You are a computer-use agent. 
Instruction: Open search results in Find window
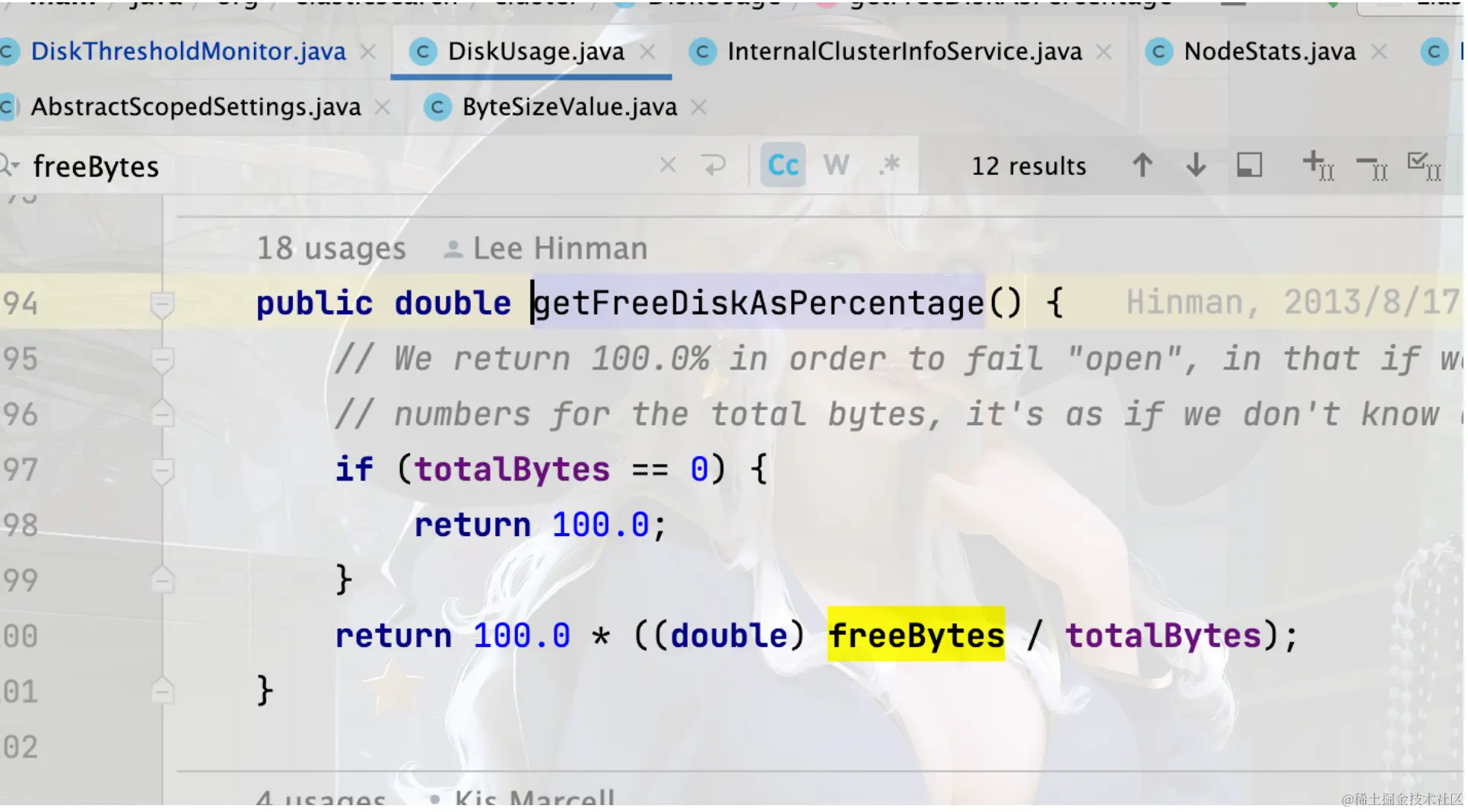pyautogui.click(x=1250, y=165)
